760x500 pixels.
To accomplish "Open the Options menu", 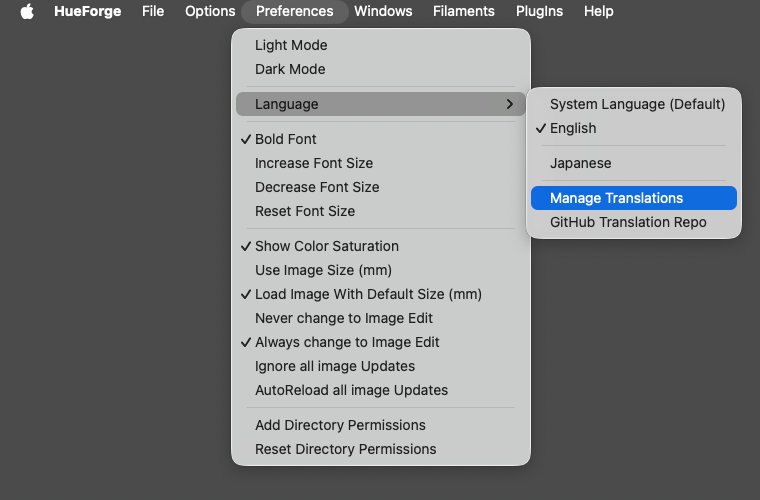I will [210, 11].
